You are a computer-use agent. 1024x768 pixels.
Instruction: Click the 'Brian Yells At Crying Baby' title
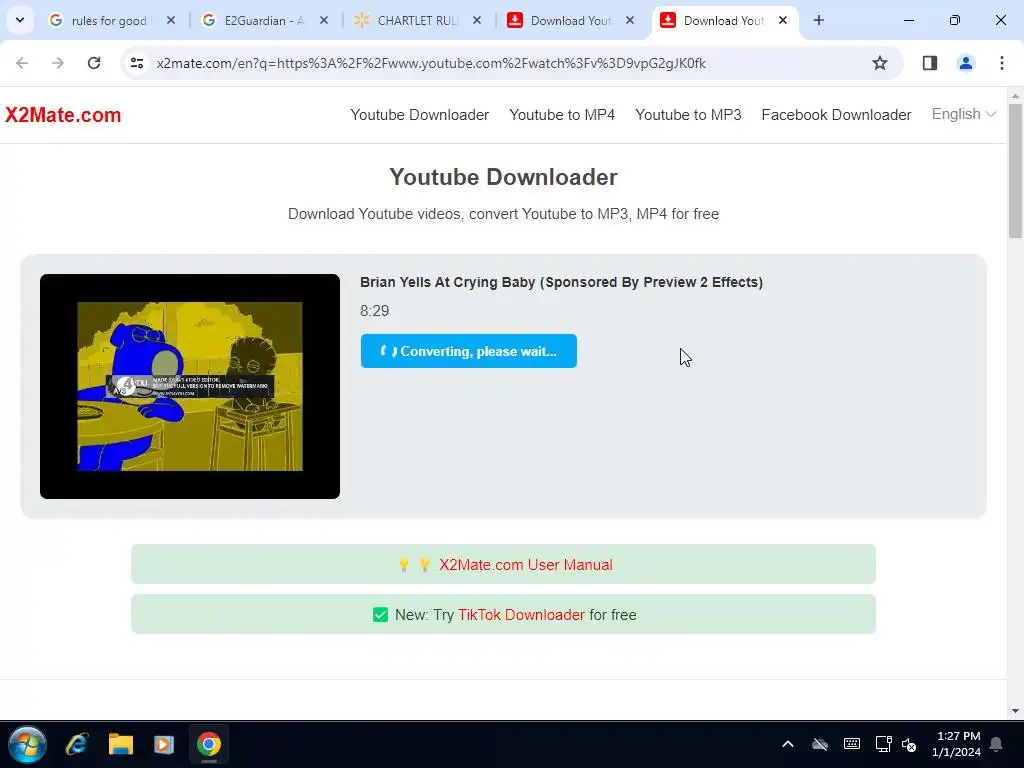(x=562, y=283)
